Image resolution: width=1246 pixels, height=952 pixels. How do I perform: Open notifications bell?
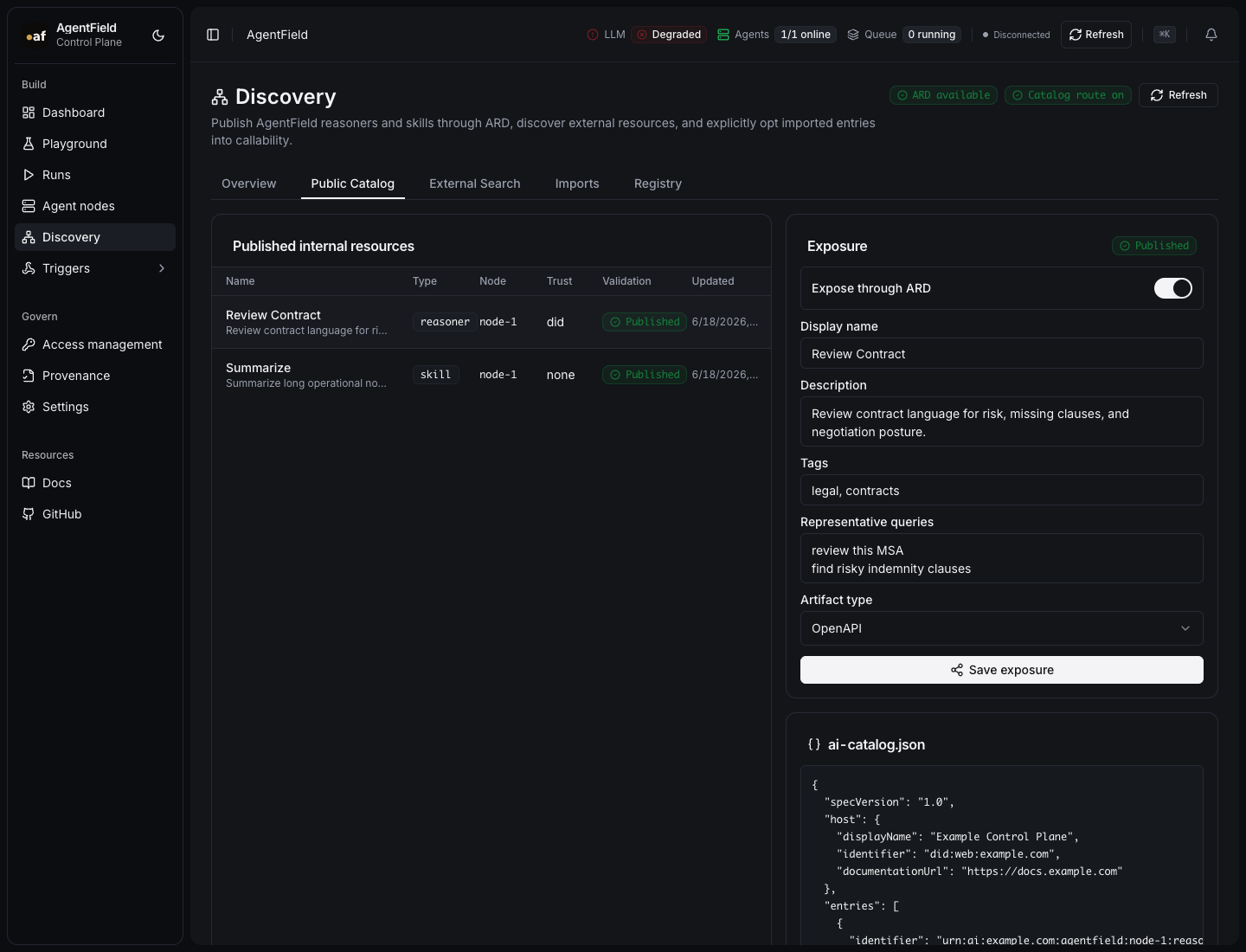click(1211, 35)
